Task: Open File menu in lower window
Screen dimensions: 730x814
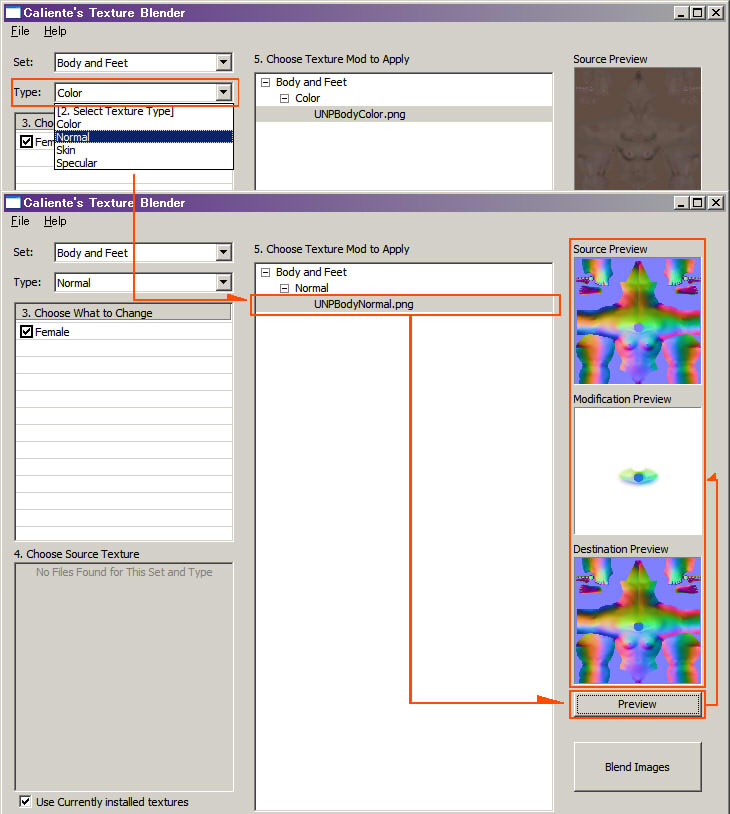Action: tap(20, 221)
